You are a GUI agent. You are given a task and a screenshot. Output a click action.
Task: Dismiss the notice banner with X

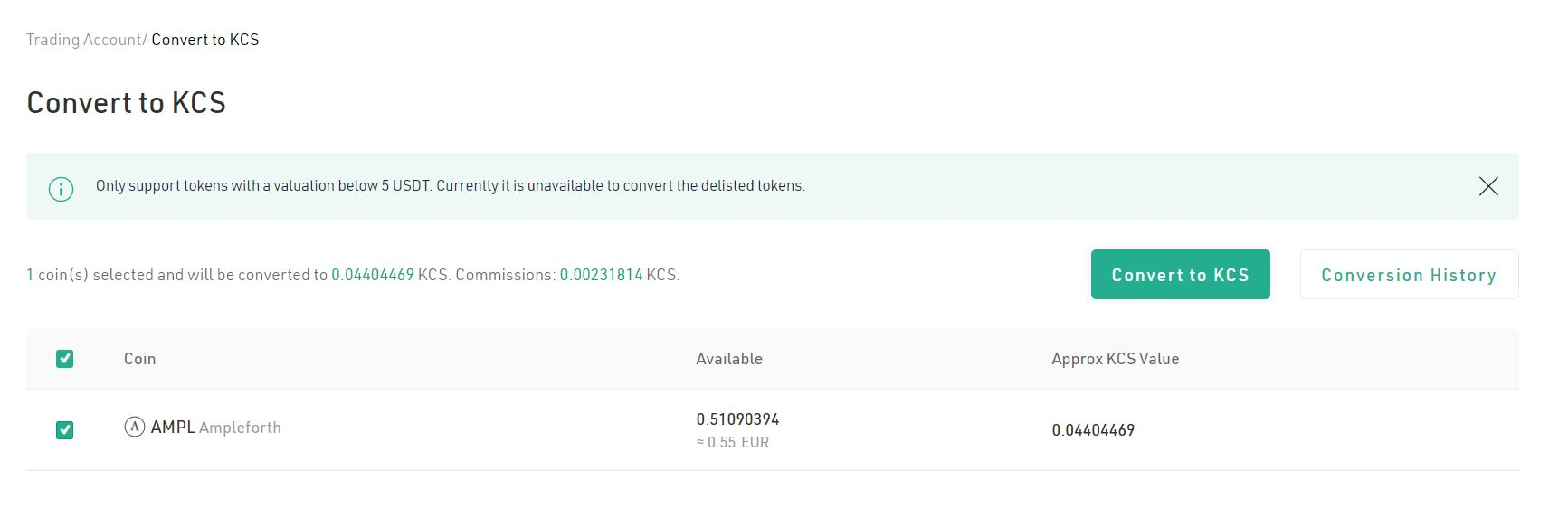(1488, 186)
